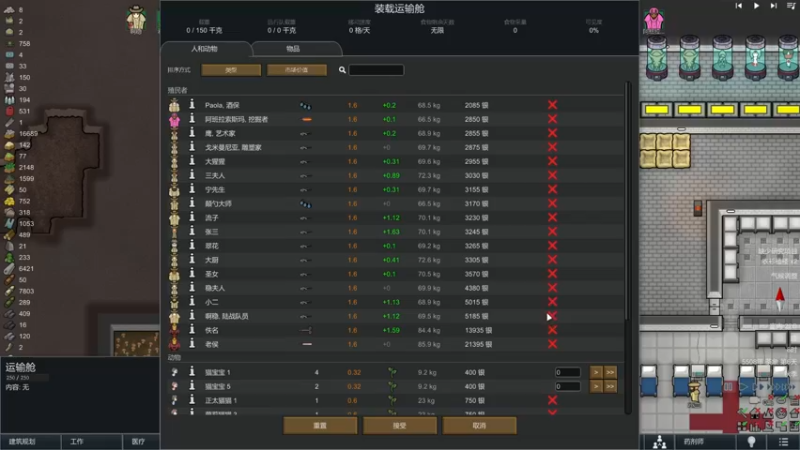The height and width of the screenshot is (450, 800).
Task: Open info for 戈米曼尼亚, 雕塑家
Action: [x=192, y=147]
